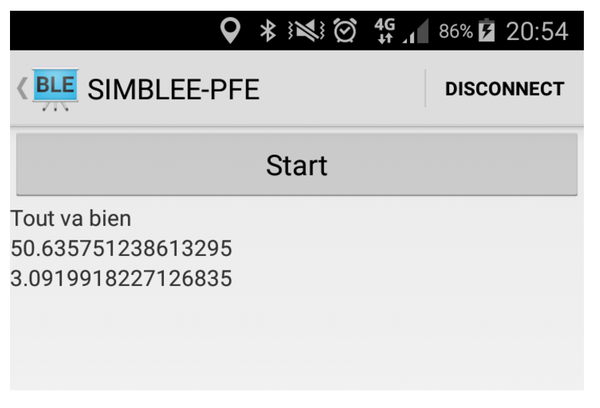Tap the charging battery icon

pos(488,31)
